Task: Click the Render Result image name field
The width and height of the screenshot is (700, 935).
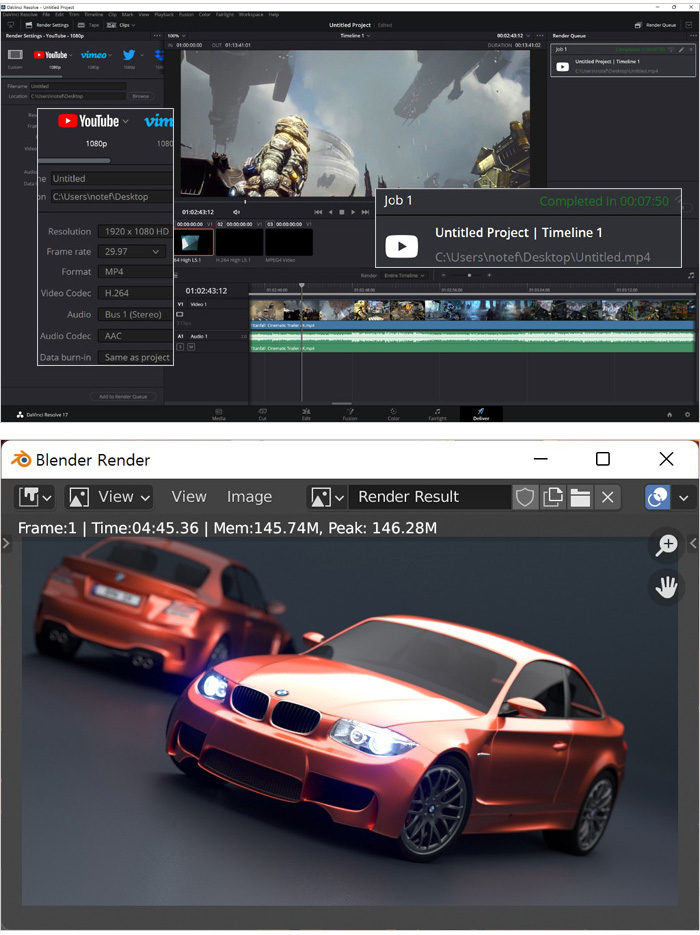Action: tap(430, 497)
